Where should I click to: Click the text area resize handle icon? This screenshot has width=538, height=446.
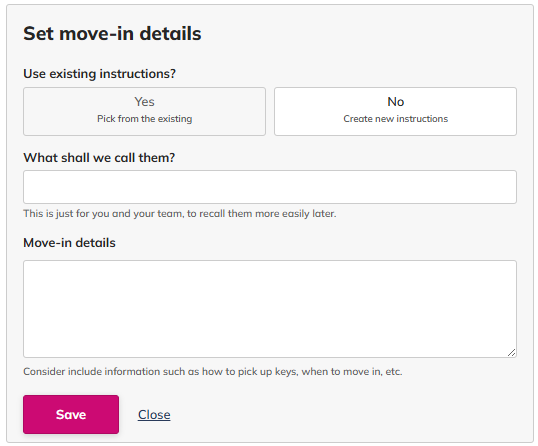(x=512, y=352)
